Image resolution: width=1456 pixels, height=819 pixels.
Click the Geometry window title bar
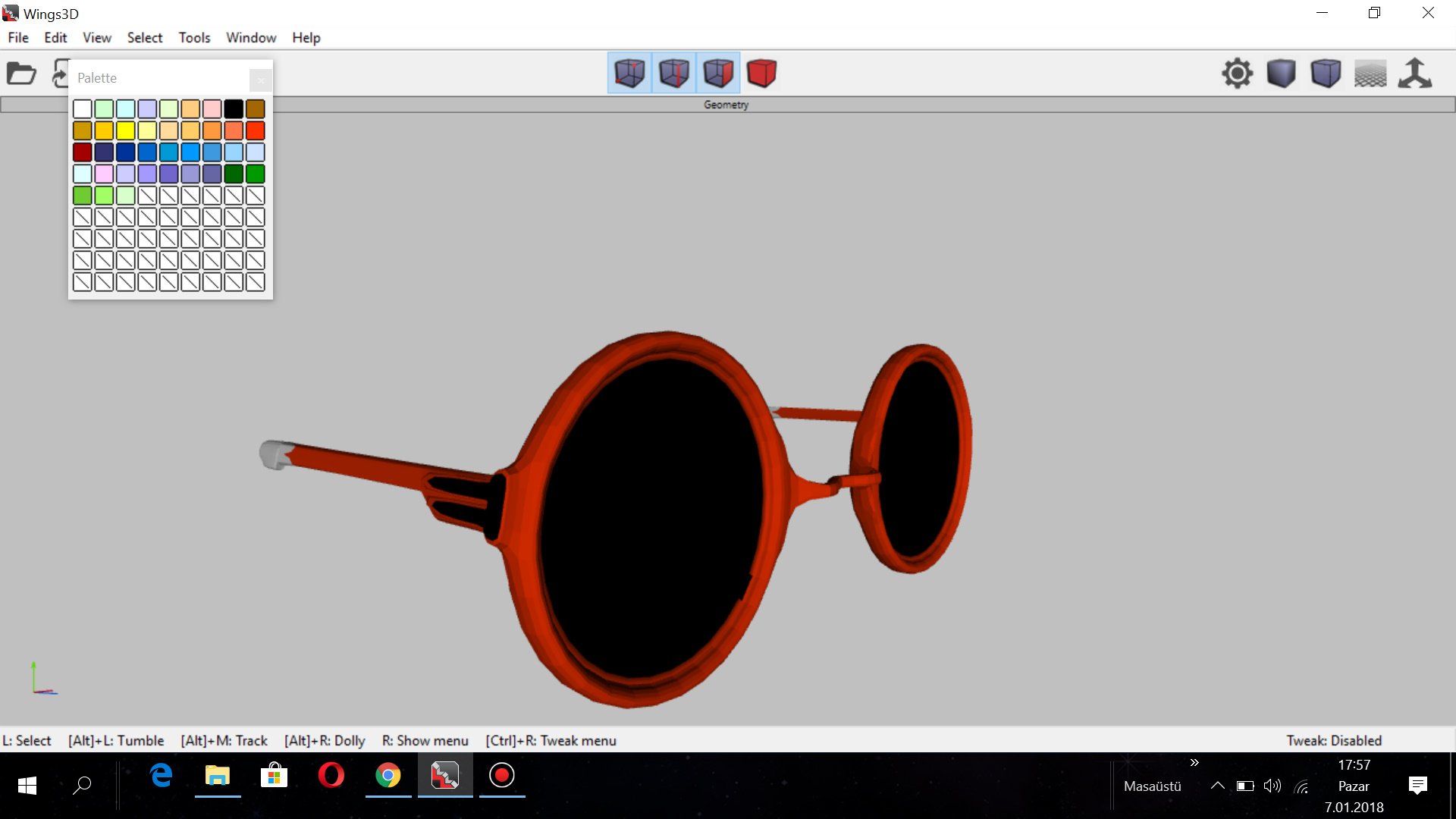click(726, 105)
